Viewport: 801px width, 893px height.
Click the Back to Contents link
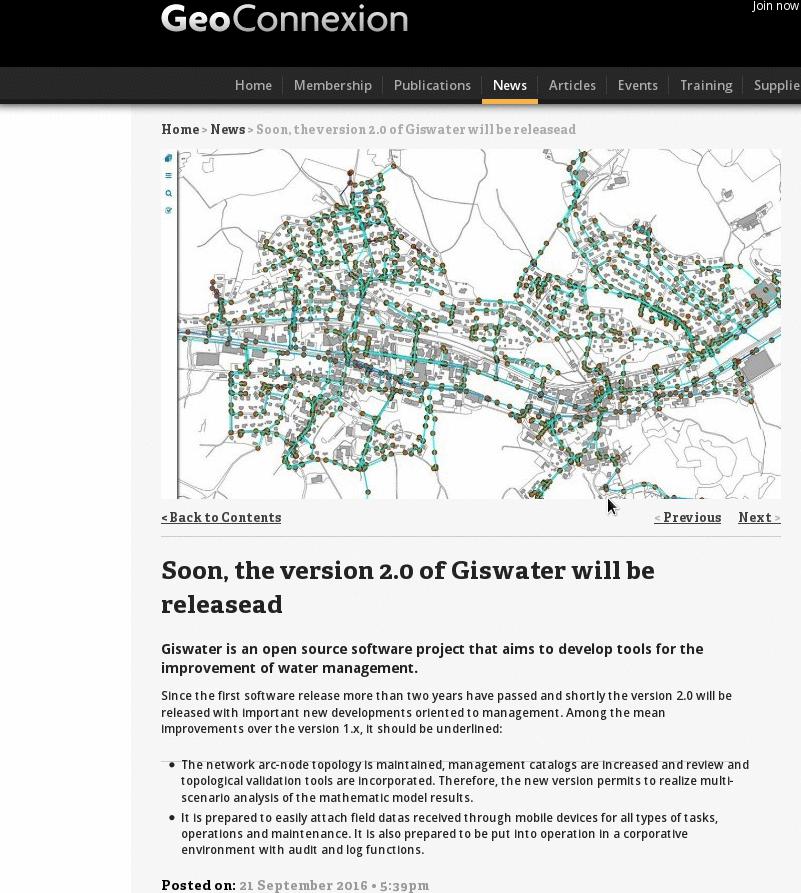(x=221, y=517)
